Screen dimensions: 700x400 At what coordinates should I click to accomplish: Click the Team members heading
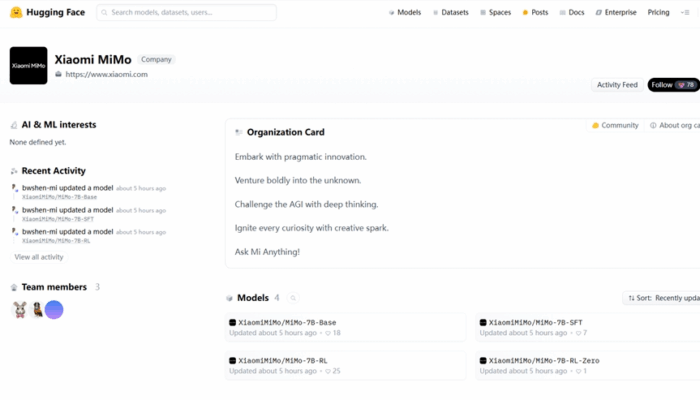click(x=54, y=287)
